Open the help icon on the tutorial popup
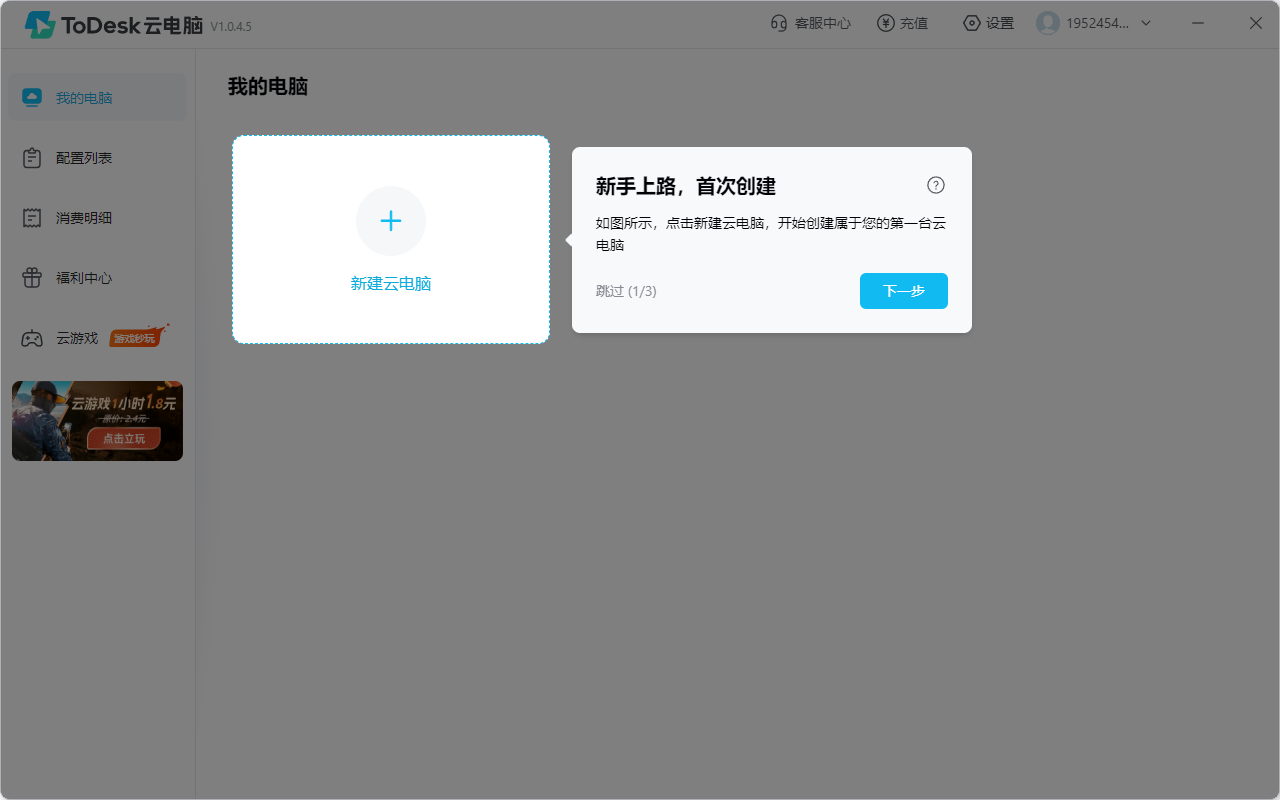This screenshot has height=800, width=1280. [936, 185]
